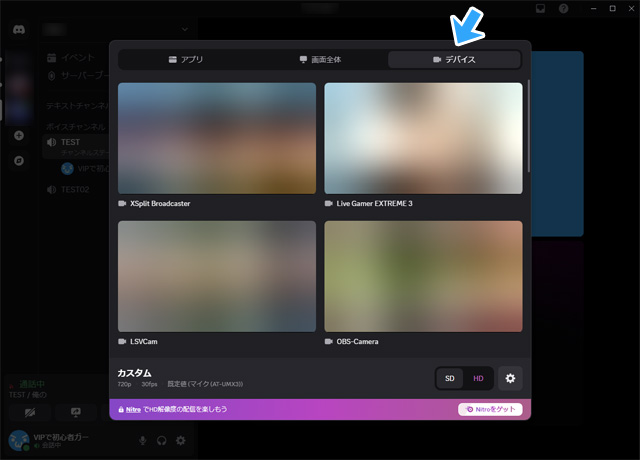Mute microphone in user panel

tap(142, 440)
